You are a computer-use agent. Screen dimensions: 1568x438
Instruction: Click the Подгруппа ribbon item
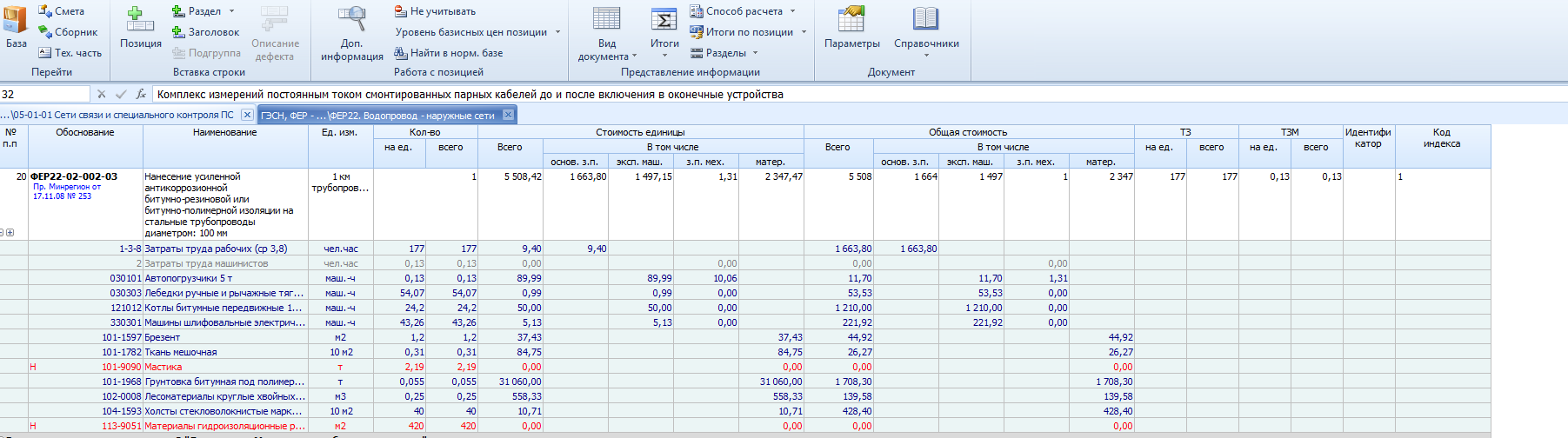tap(206, 53)
